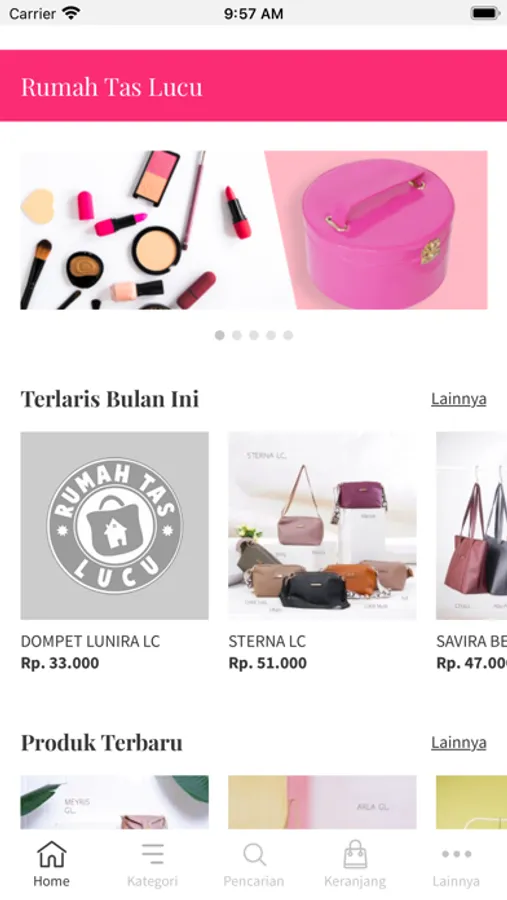Open the STERNA LC product image
Screen dimensions: 507x900
click(322, 526)
